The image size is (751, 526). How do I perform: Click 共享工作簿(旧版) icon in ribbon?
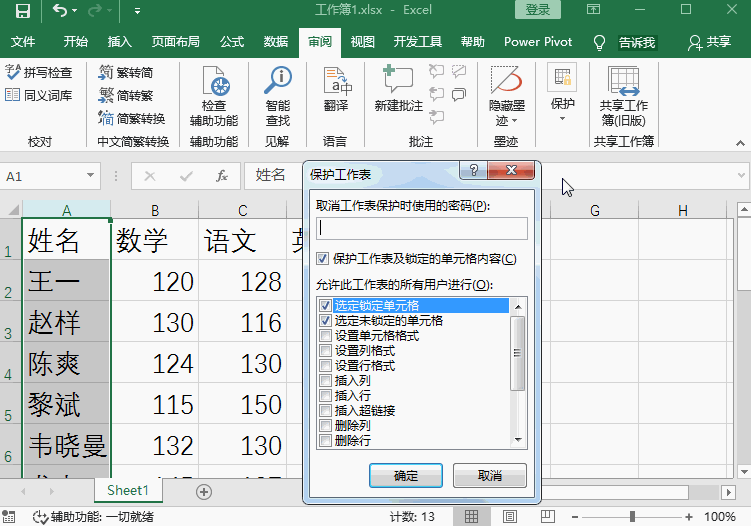(624, 80)
